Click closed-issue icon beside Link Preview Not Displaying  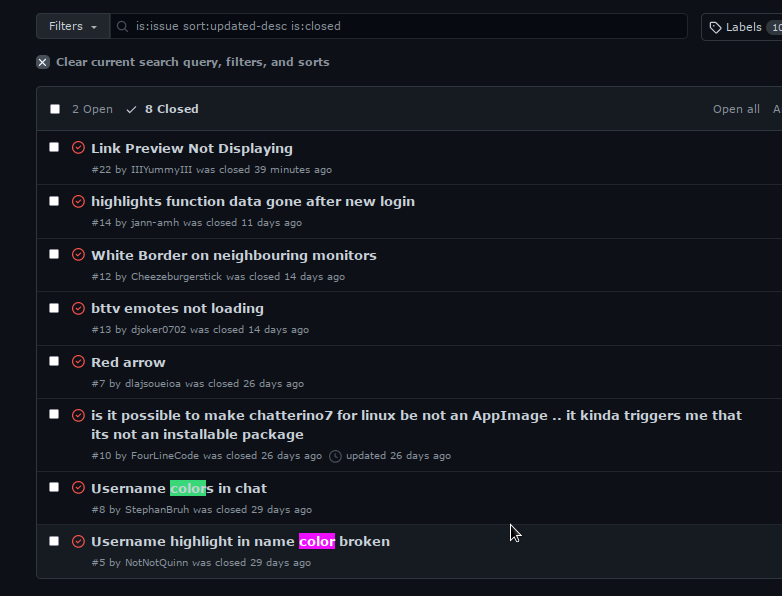point(78,148)
